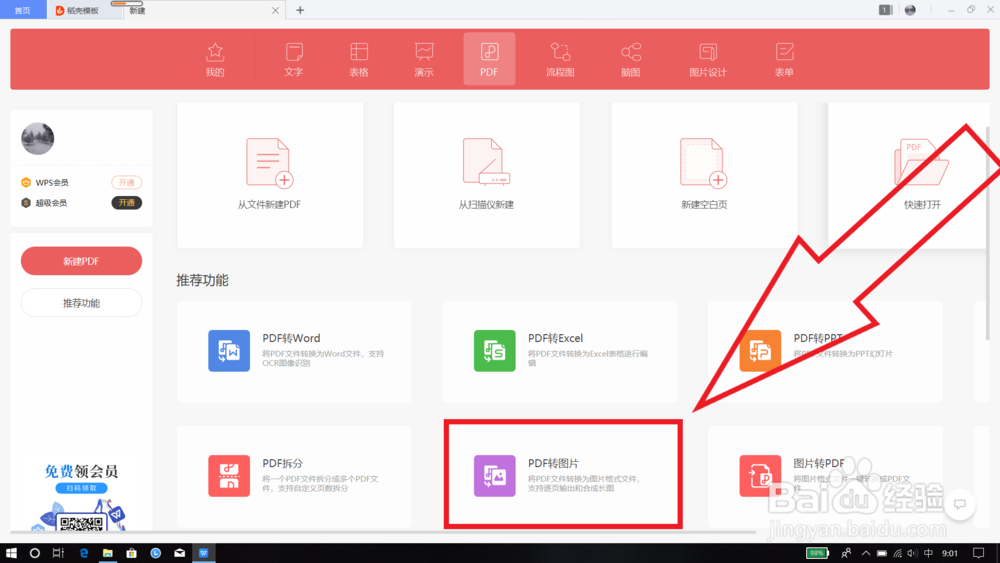The image size is (1000, 563).
Task: Open the feedback chat bubble button
Action: click(x=960, y=504)
